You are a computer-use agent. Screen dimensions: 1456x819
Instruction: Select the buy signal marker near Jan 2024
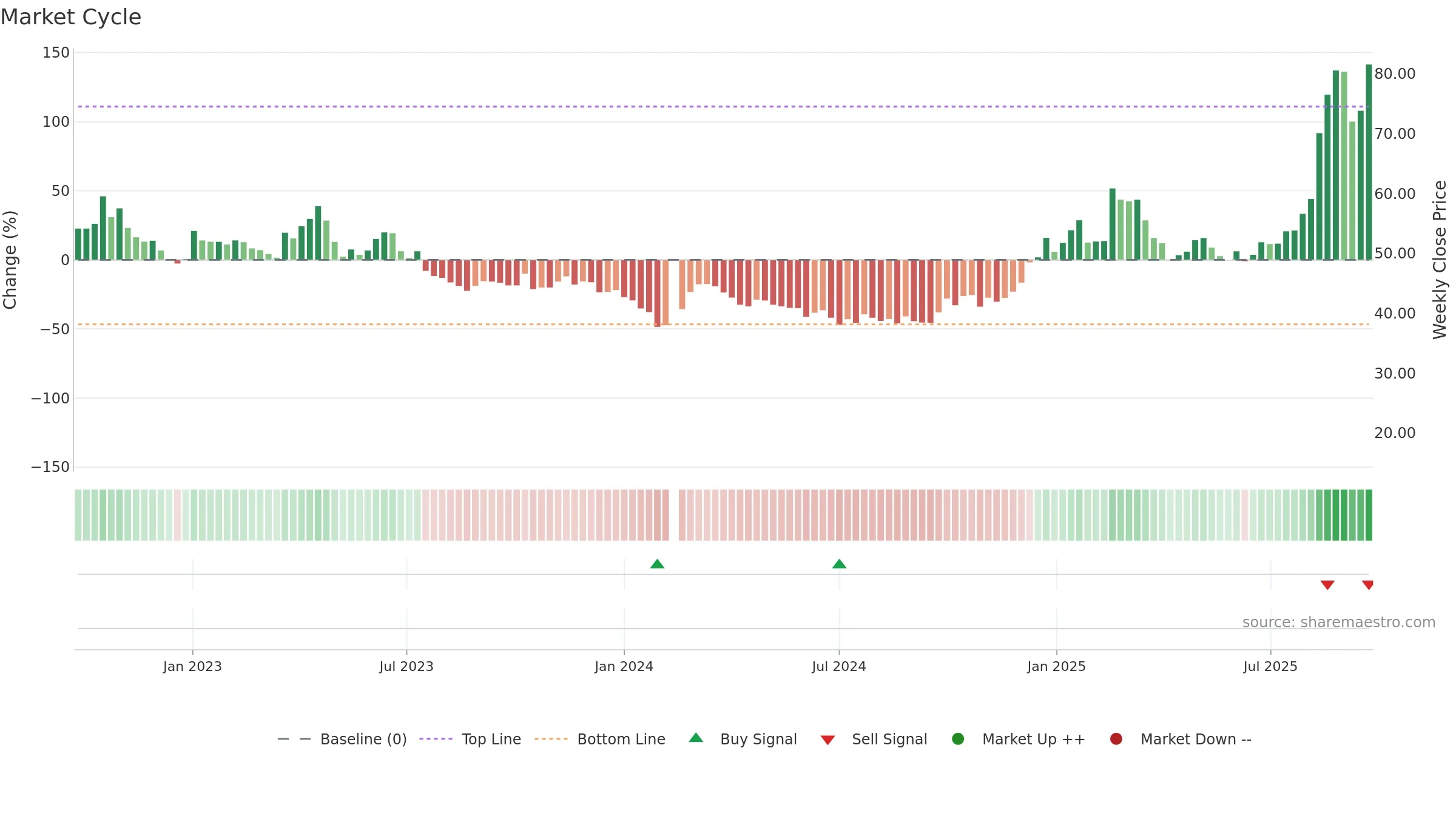click(x=657, y=564)
